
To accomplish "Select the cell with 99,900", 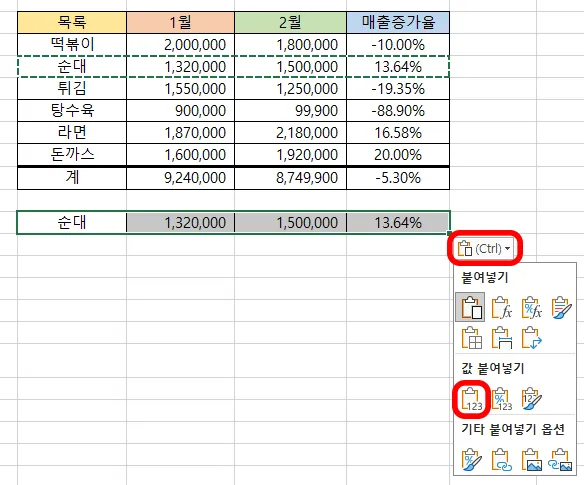I will [290, 111].
